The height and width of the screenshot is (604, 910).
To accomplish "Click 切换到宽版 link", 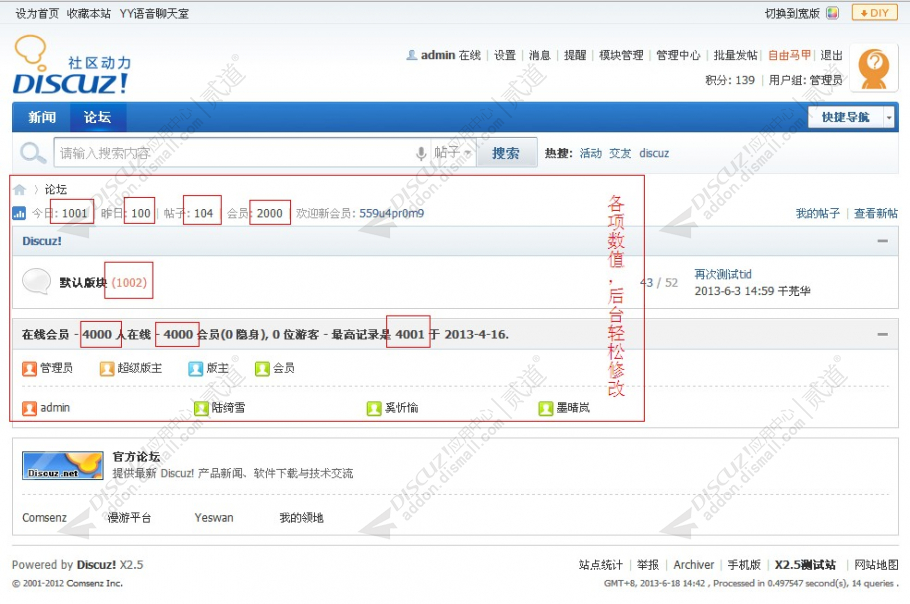I will (x=792, y=13).
